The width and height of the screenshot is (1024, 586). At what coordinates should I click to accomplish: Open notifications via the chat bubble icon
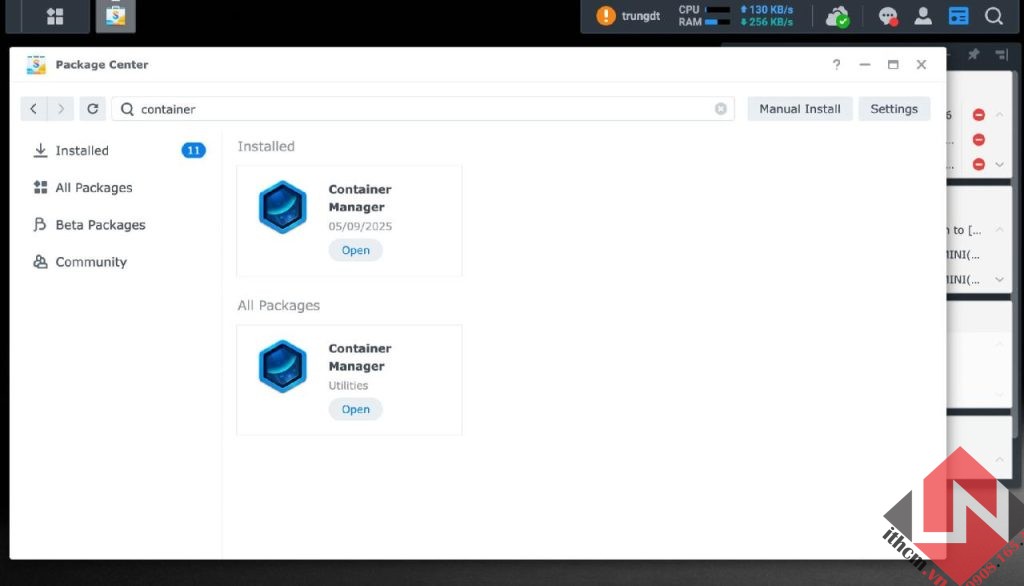(888, 16)
